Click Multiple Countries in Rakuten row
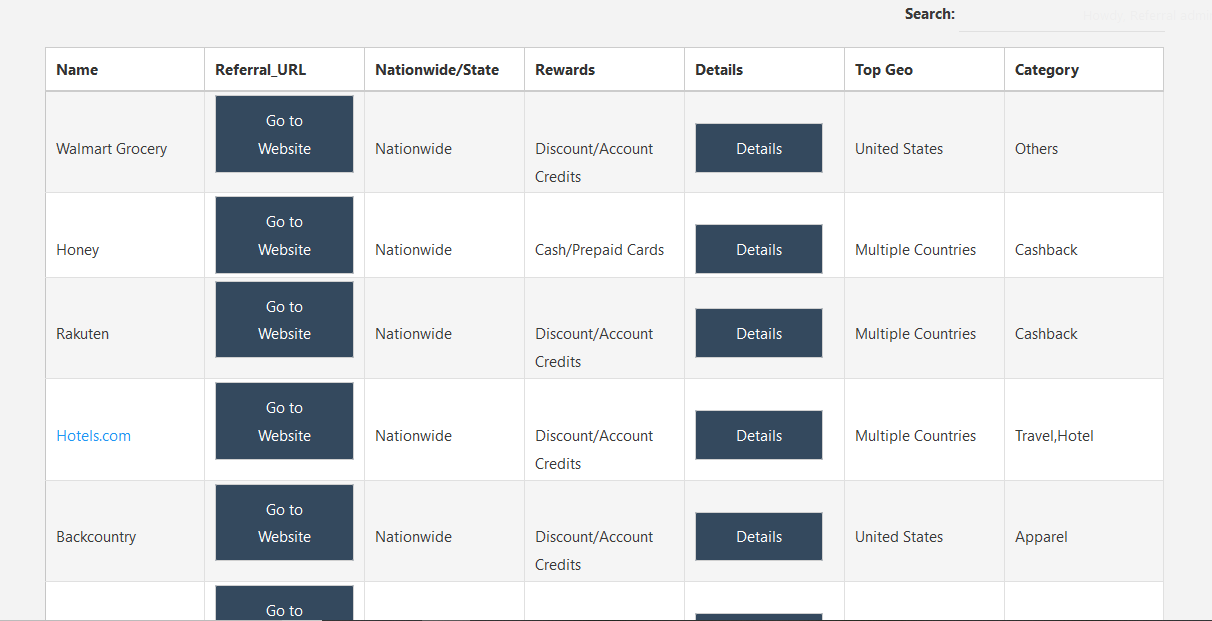Image resolution: width=1212 pixels, height=621 pixels. coord(915,334)
